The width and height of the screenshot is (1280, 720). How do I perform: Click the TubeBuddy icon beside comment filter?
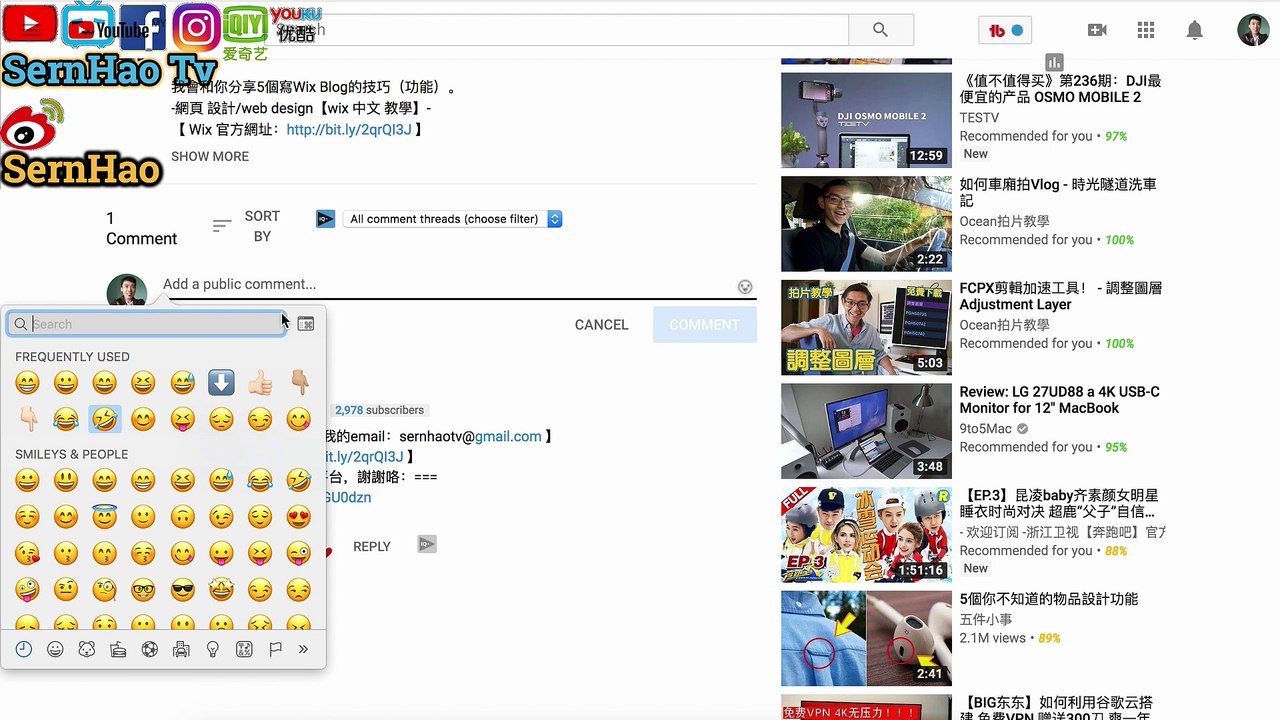pos(325,219)
